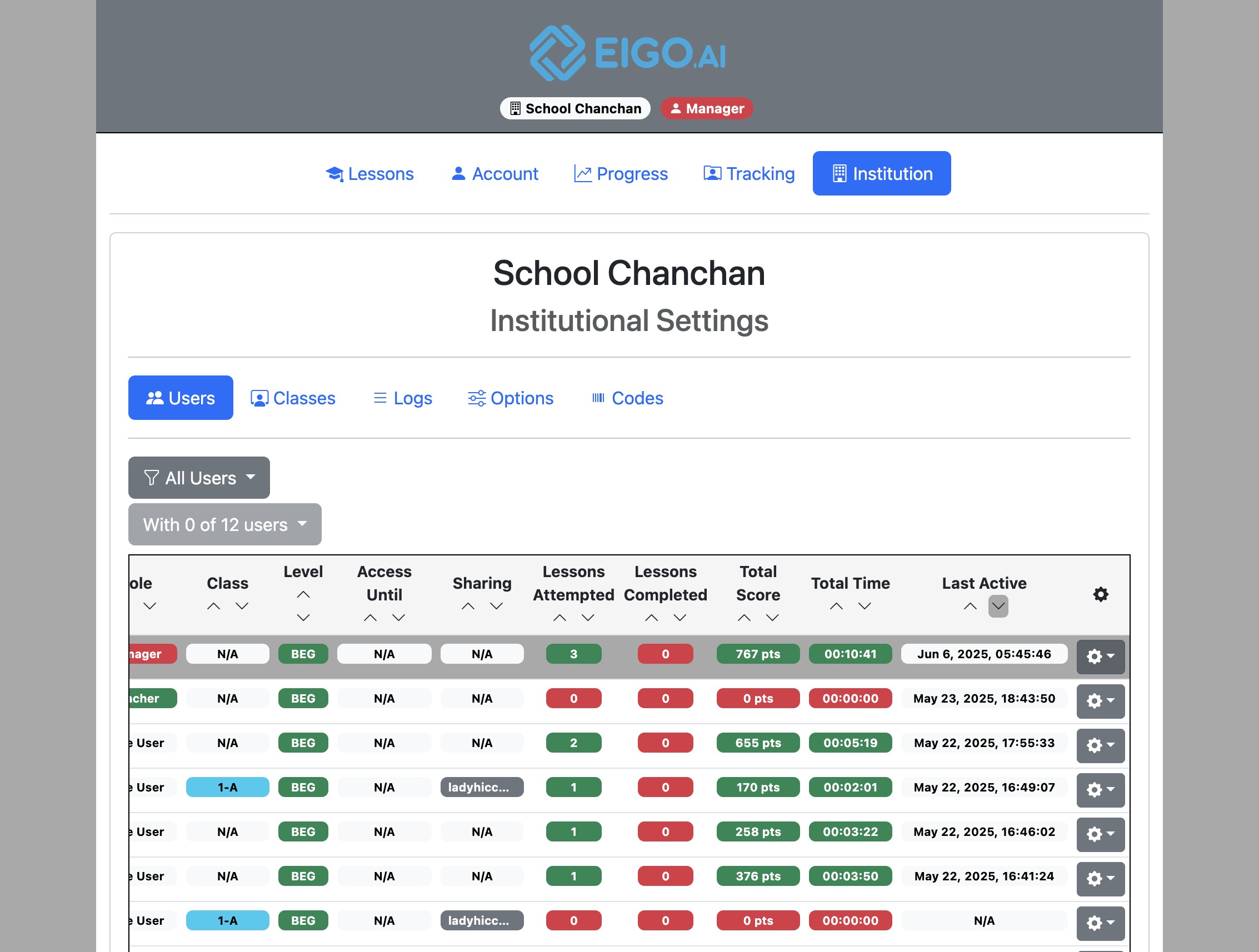Sort Sharing column descending
1259x952 pixels.
click(497, 606)
